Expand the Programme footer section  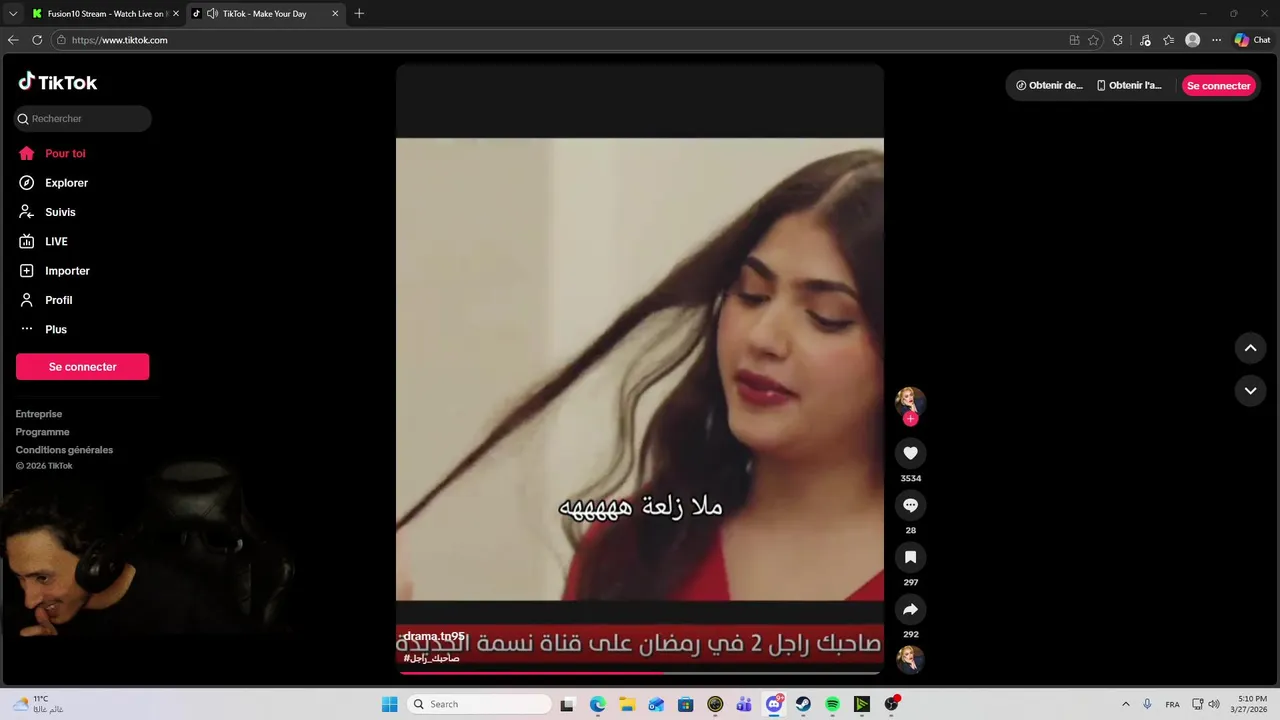(43, 432)
